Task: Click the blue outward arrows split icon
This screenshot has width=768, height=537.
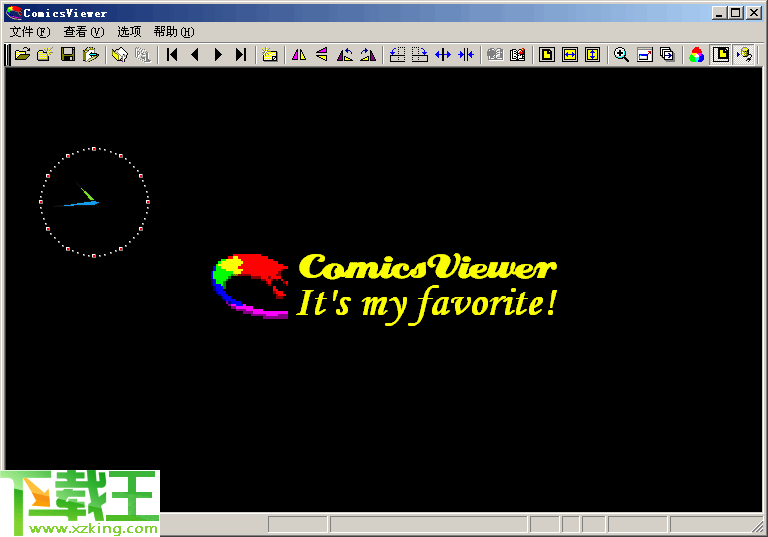Action: (443, 54)
